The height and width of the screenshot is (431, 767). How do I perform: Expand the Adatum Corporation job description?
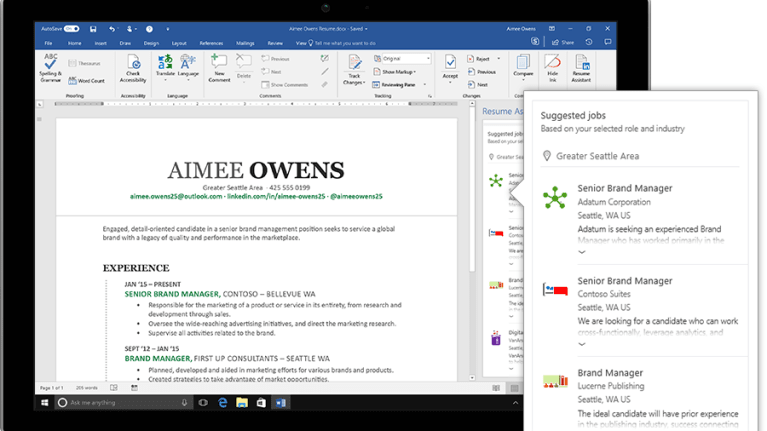(x=582, y=252)
